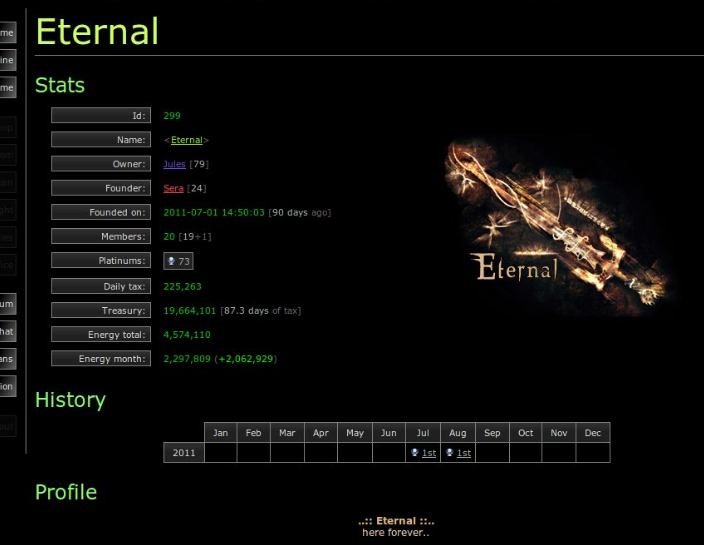Click the 2011 year cell in History
This screenshot has height=545, width=704.
pyautogui.click(x=184, y=453)
